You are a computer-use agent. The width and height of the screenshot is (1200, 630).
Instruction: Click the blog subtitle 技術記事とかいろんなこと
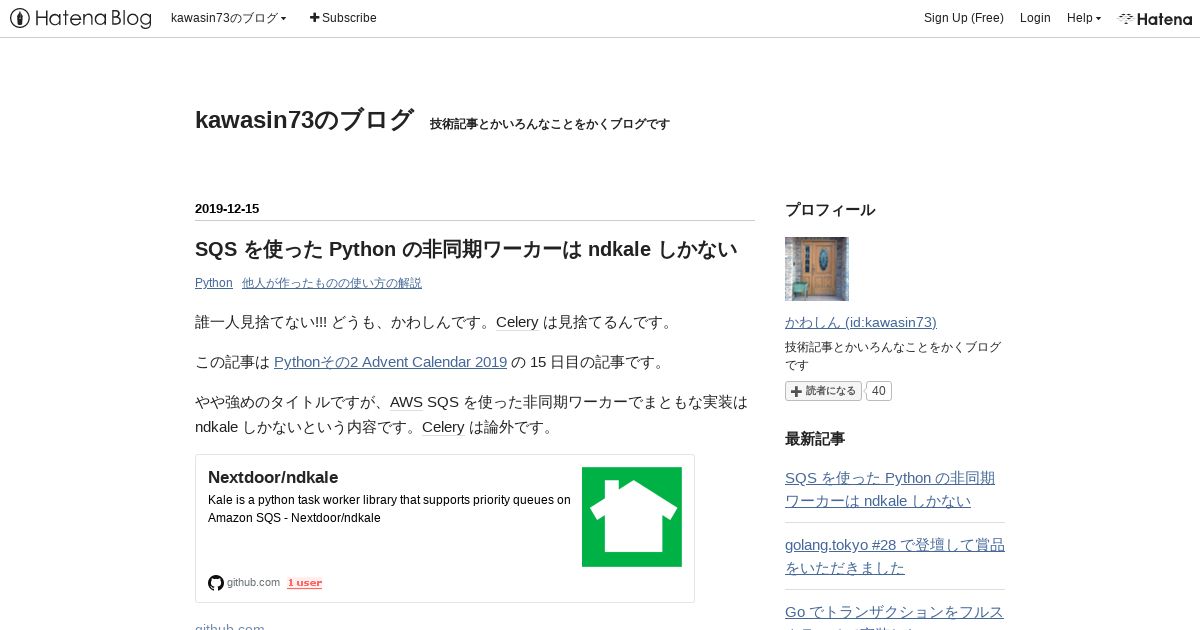pyautogui.click(x=550, y=124)
